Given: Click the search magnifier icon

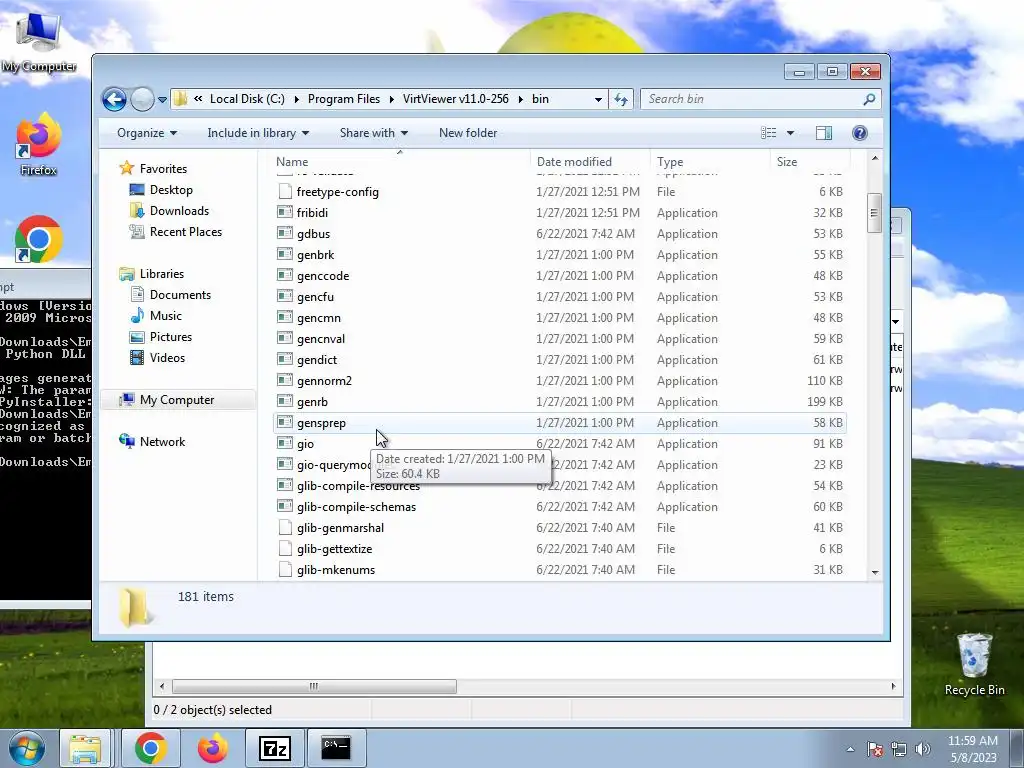Looking at the screenshot, I should coord(869,99).
